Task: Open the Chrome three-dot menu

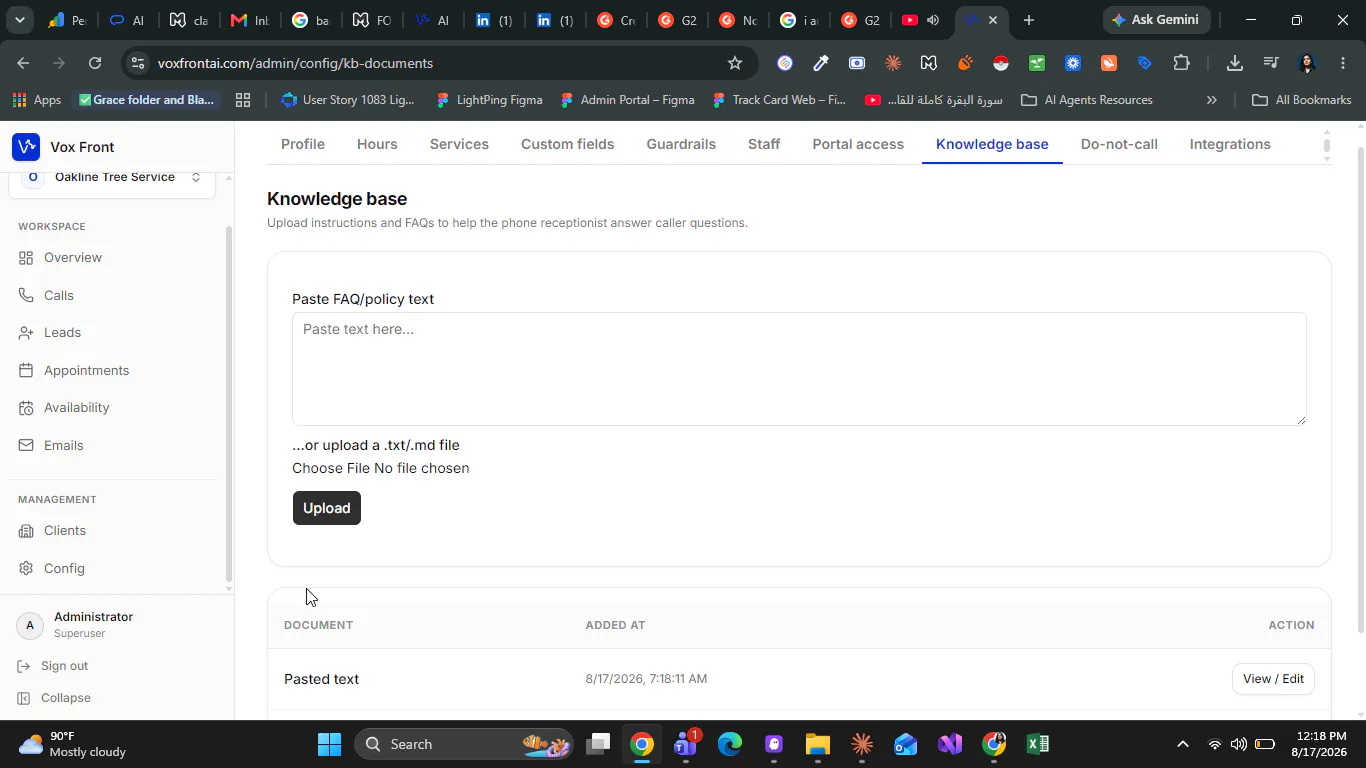Action: tap(1342, 63)
